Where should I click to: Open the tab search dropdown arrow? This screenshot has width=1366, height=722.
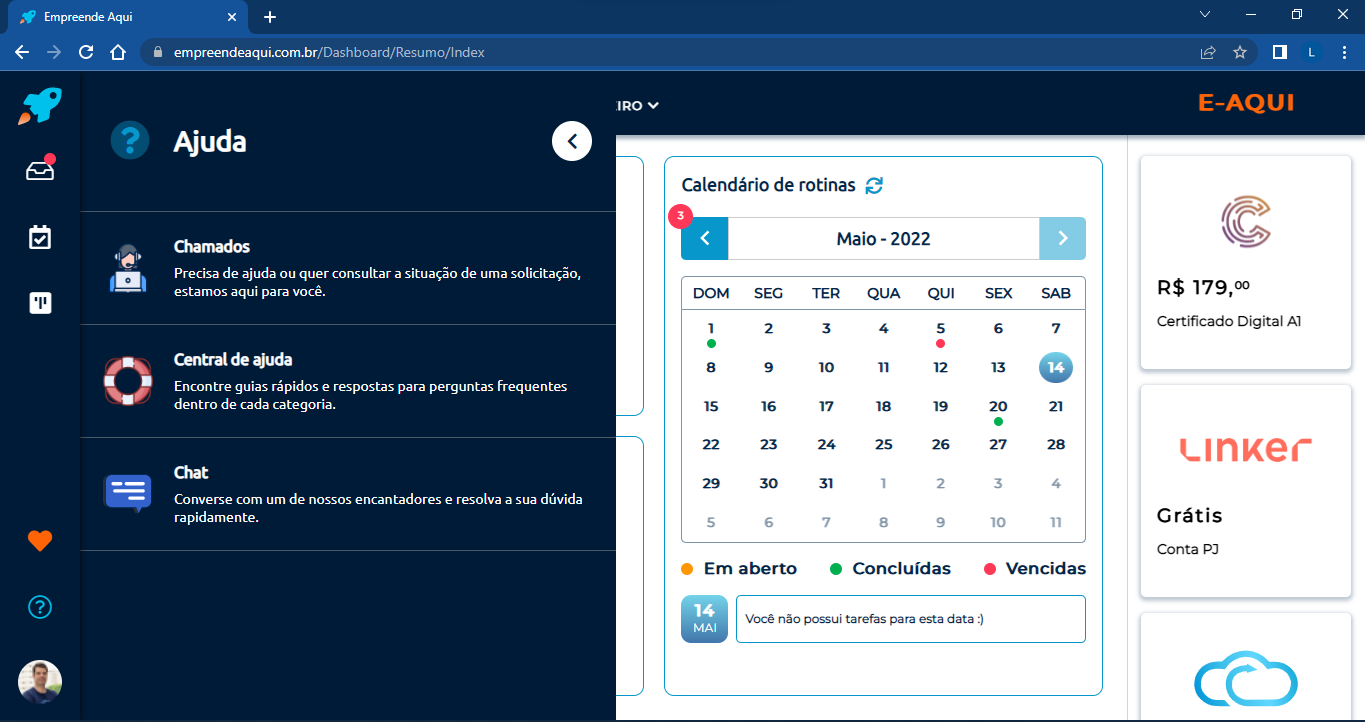tap(1205, 15)
